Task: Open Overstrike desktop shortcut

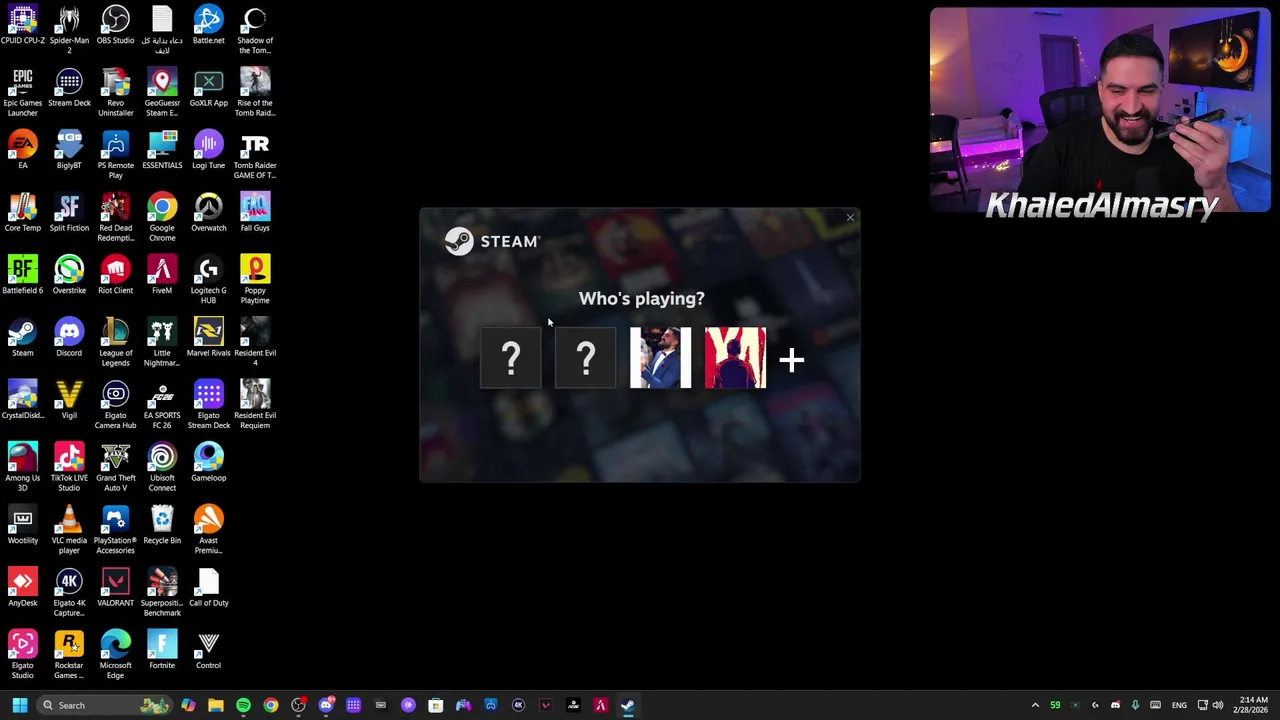Action: (69, 275)
